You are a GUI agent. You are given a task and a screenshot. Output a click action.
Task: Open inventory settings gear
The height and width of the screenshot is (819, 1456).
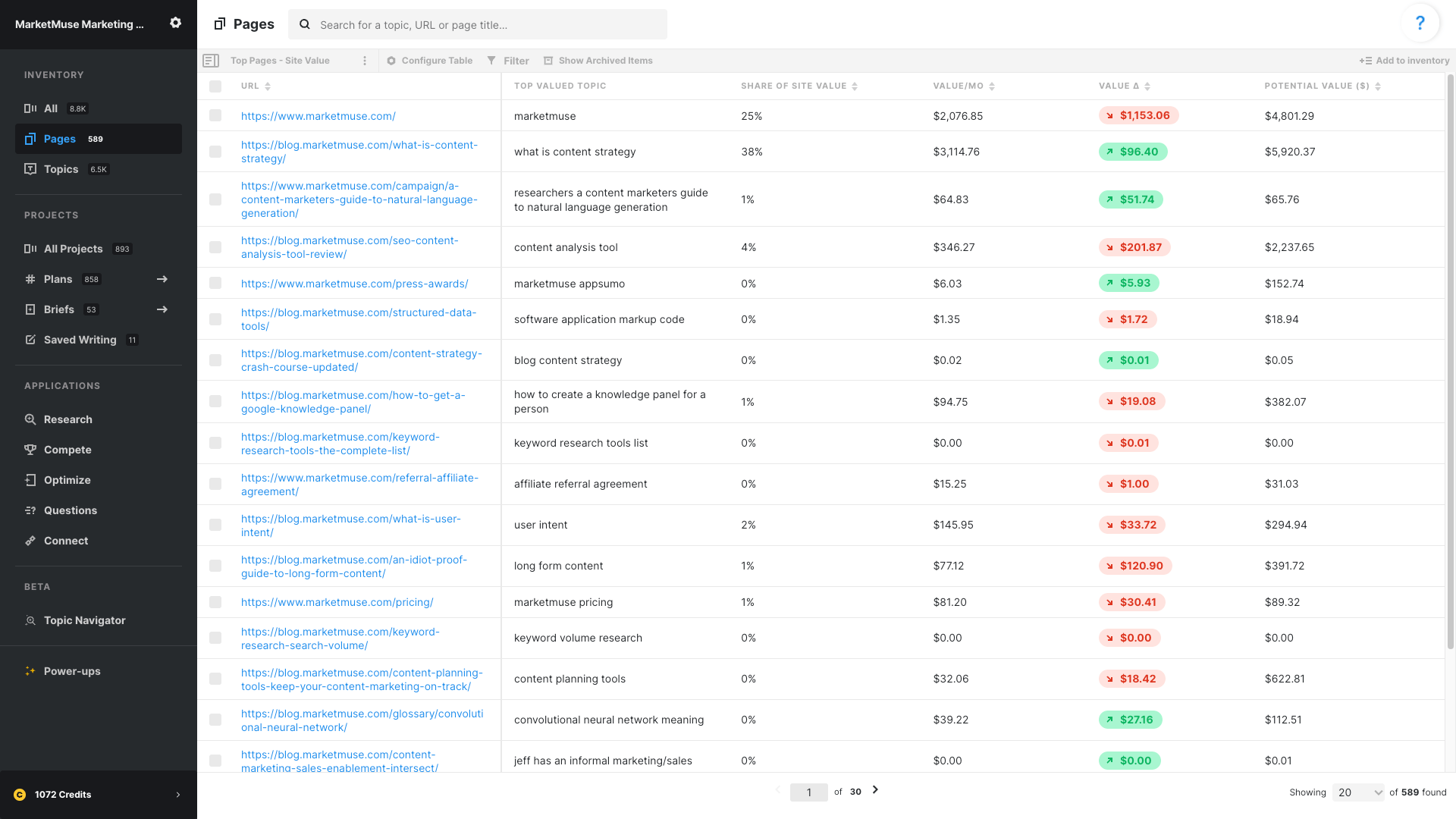pyautogui.click(x=175, y=24)
